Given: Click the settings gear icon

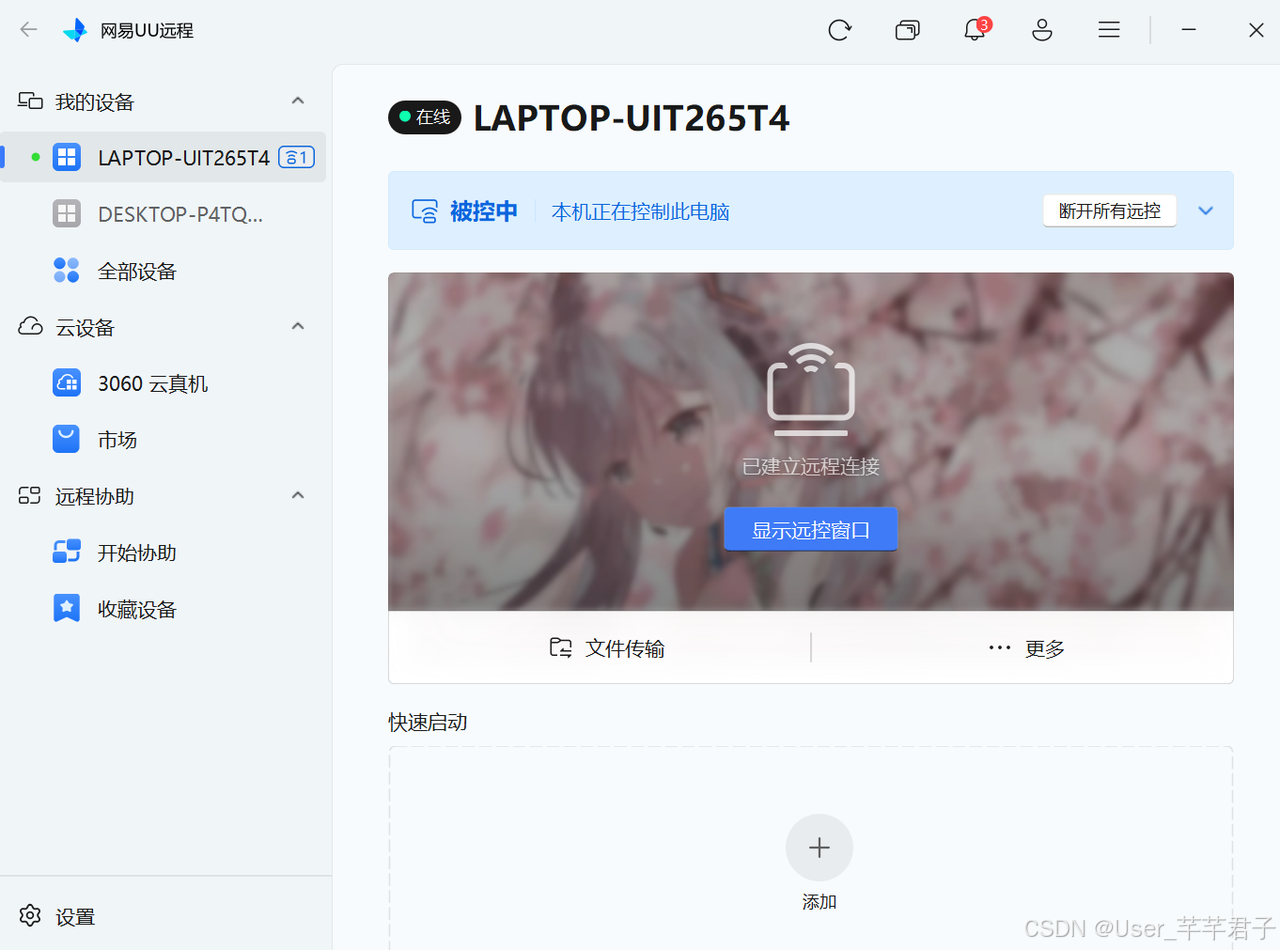Looking at the screenshot, I should (30, 916).
